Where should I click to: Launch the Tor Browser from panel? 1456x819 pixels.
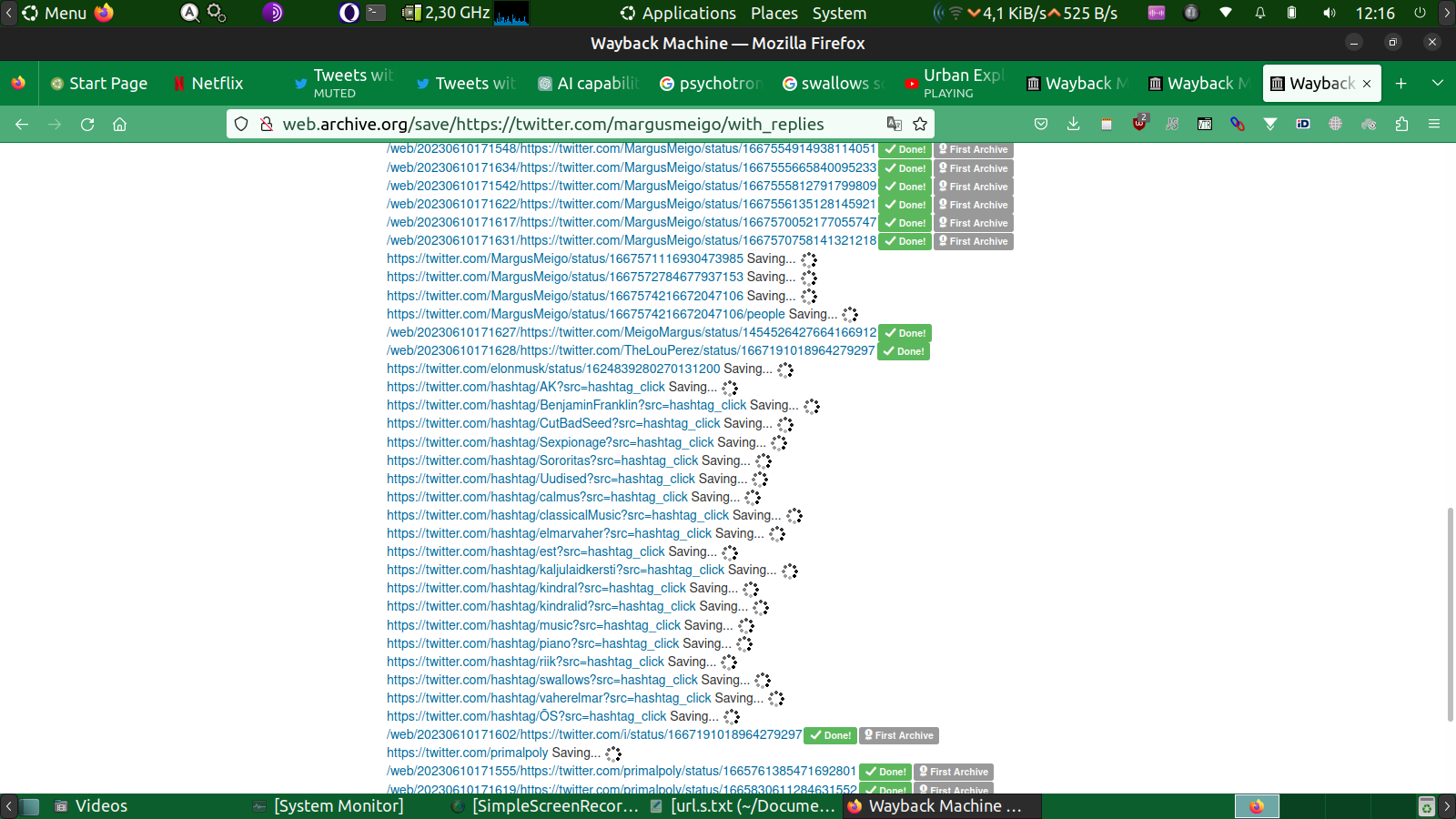click(x=273, y=13)
